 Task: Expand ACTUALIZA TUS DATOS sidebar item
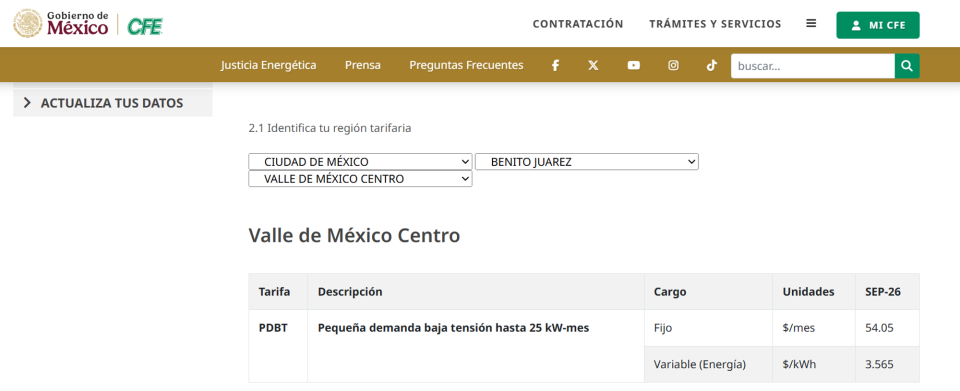pyautogui.click(x=113, y=103)
